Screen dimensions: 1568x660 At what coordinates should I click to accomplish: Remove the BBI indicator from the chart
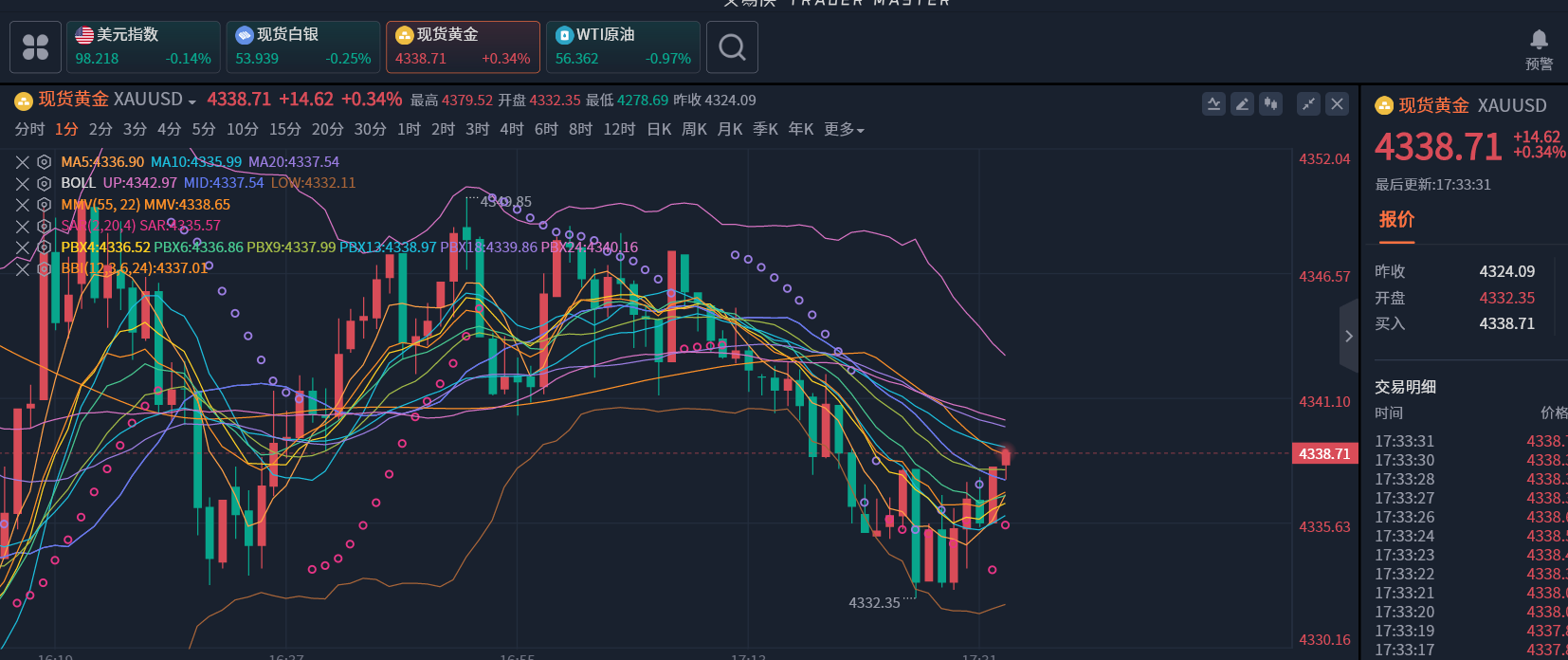point(23,268)
